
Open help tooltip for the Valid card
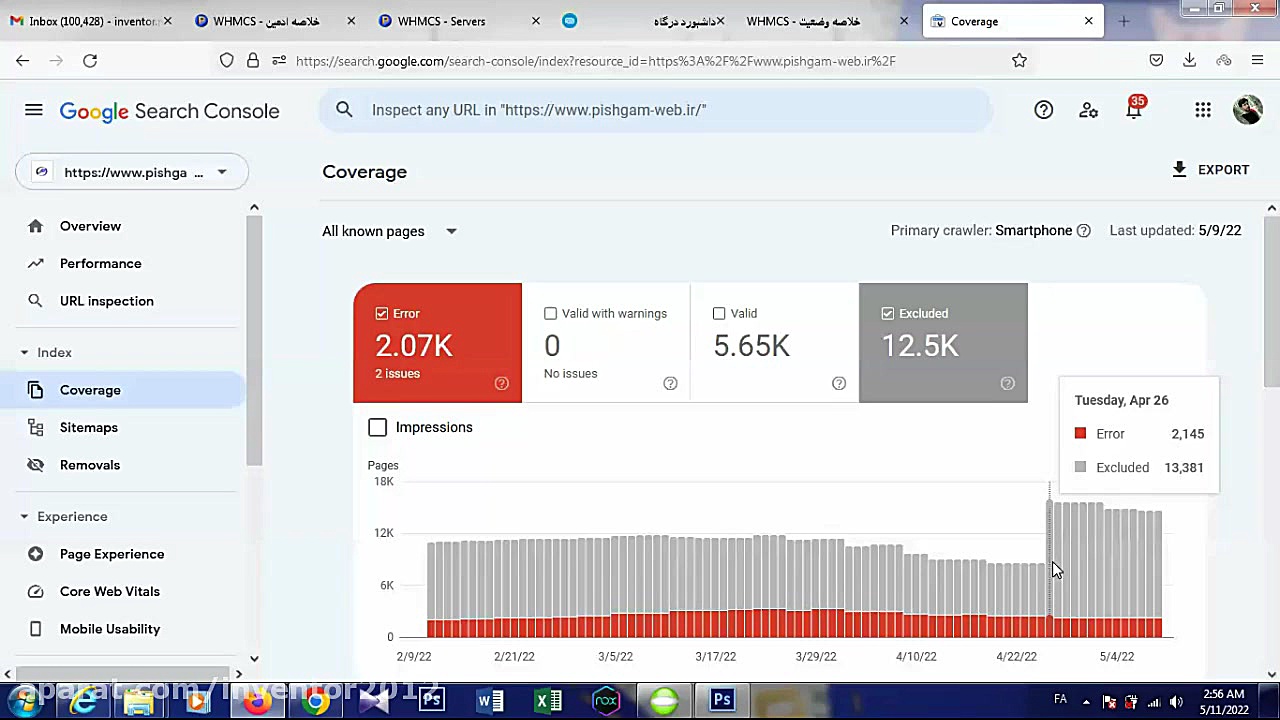(839, 383)
